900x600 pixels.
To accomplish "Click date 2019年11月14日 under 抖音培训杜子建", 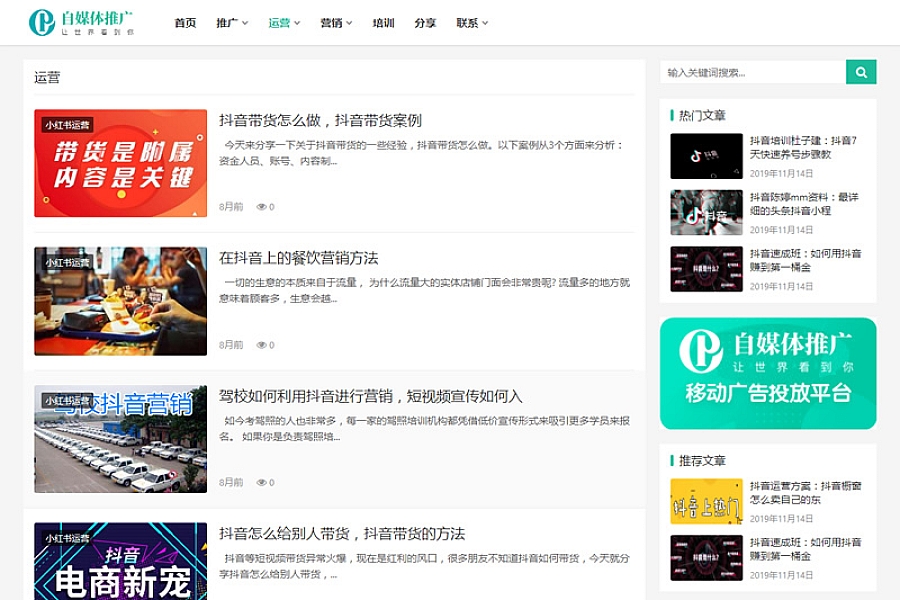I will [781, 173].
